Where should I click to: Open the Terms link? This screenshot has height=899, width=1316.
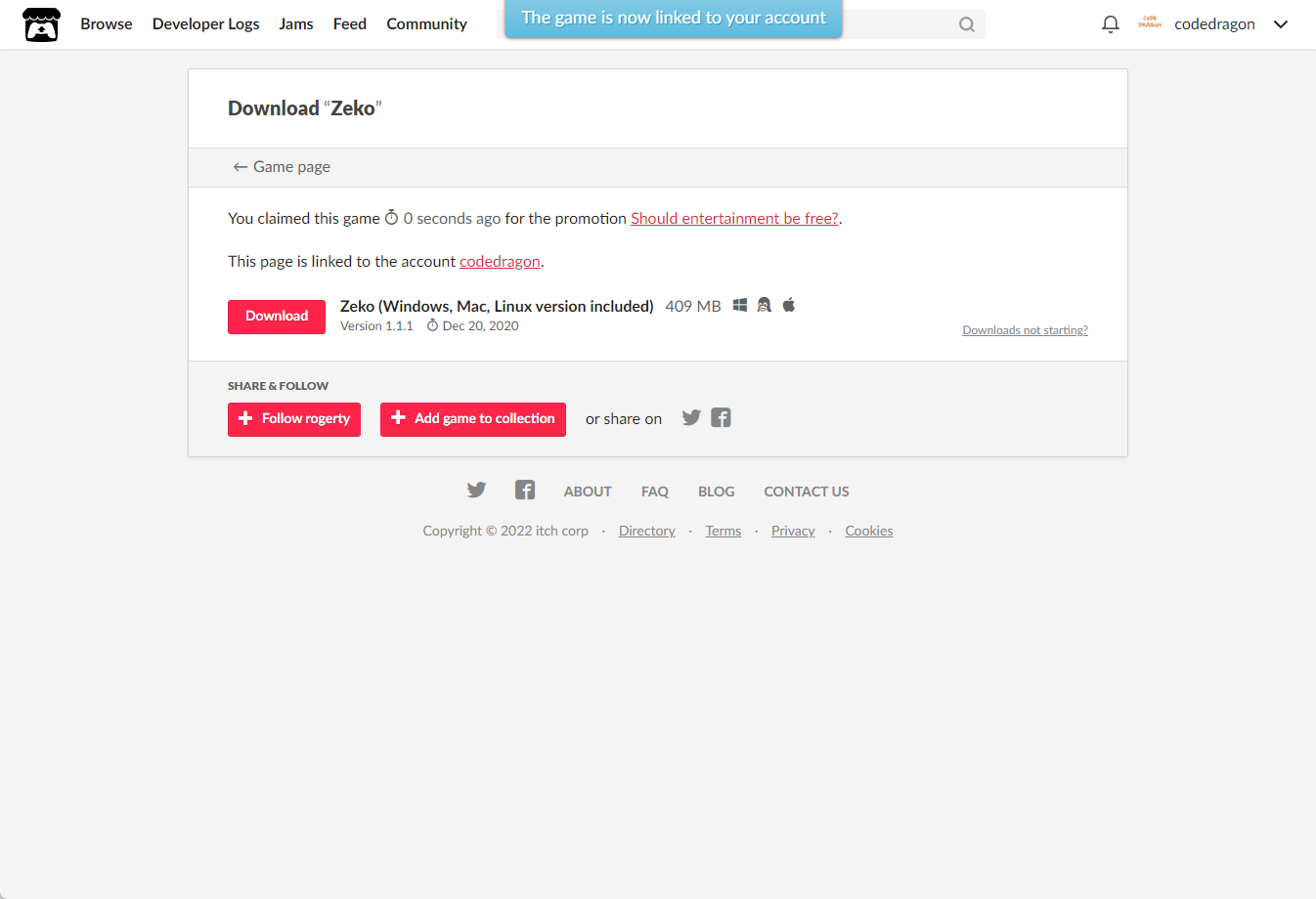click(x=724, y=531)
